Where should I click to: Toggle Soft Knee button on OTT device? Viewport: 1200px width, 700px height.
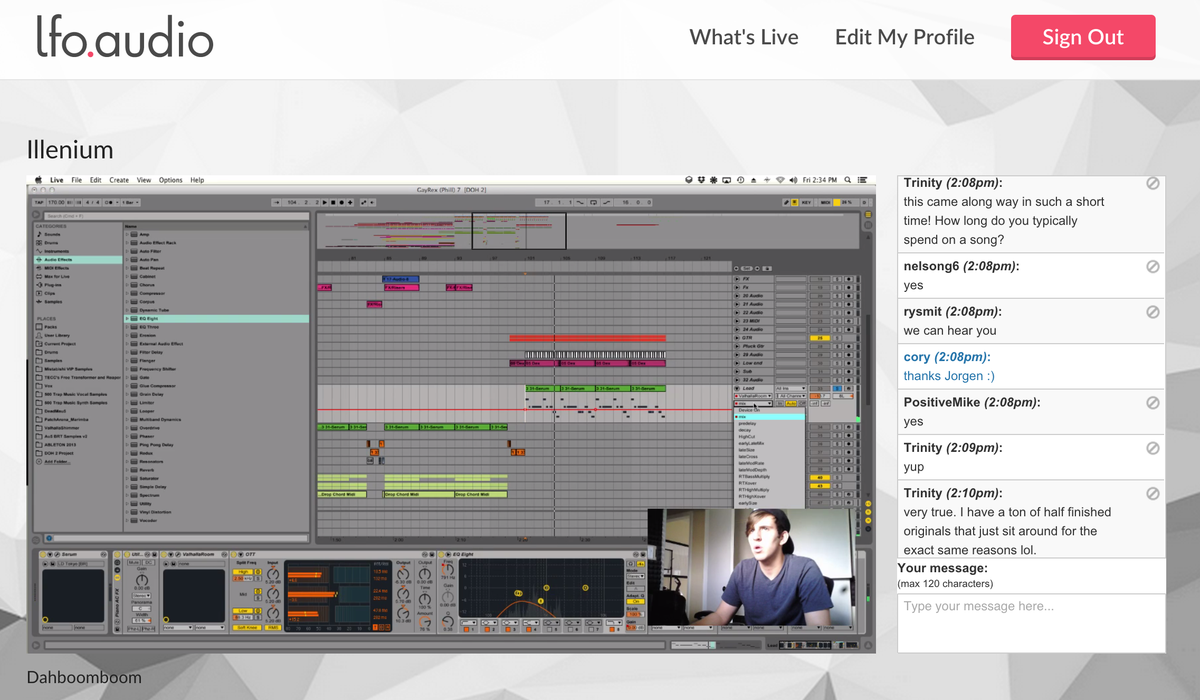click(247, 627)
